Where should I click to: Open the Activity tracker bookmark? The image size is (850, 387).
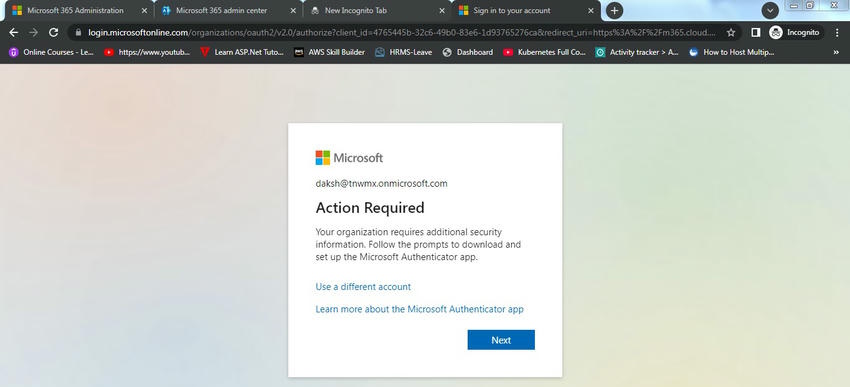637,53
